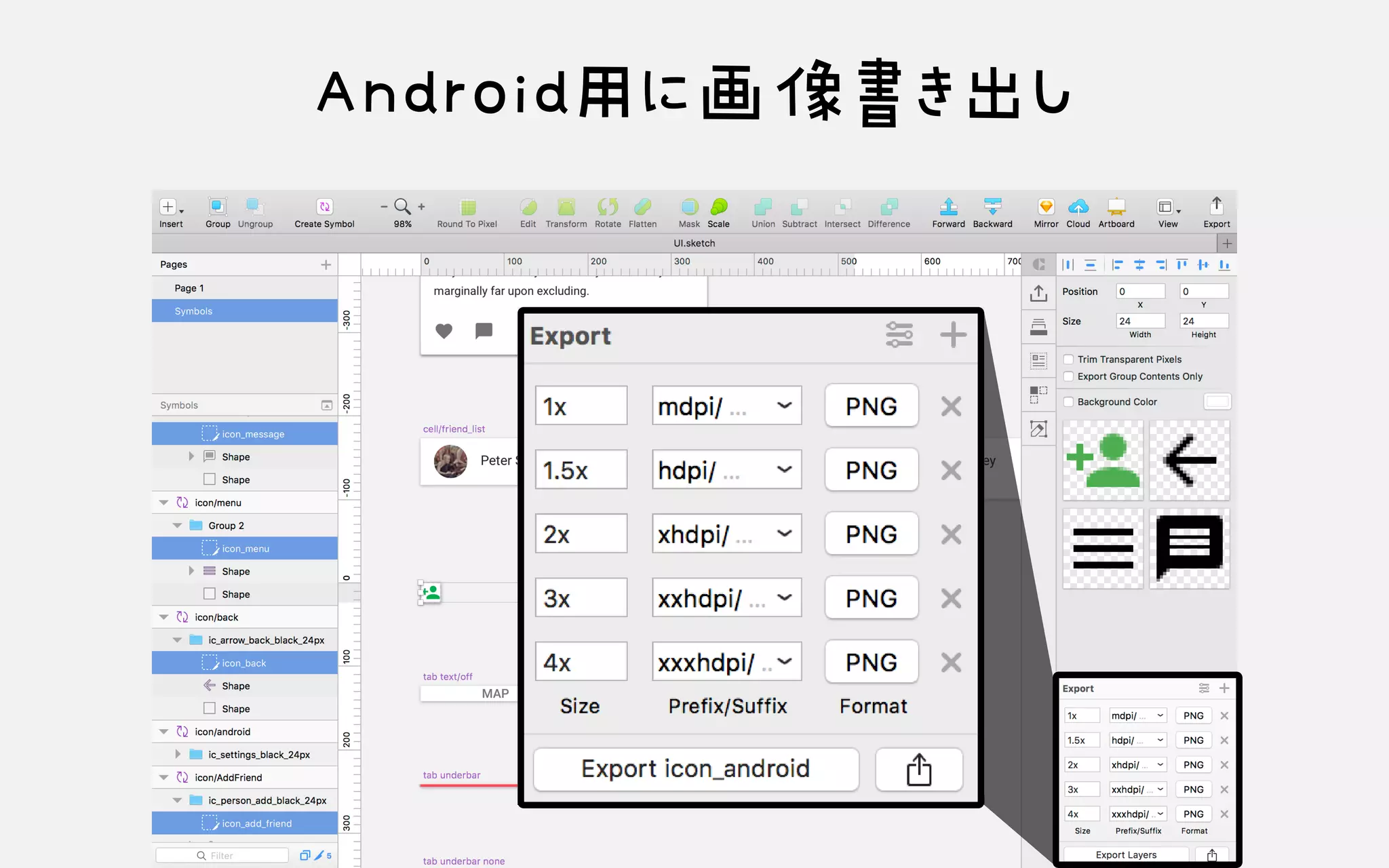Collapse the icon/menu symbol group

coord(163,502)
